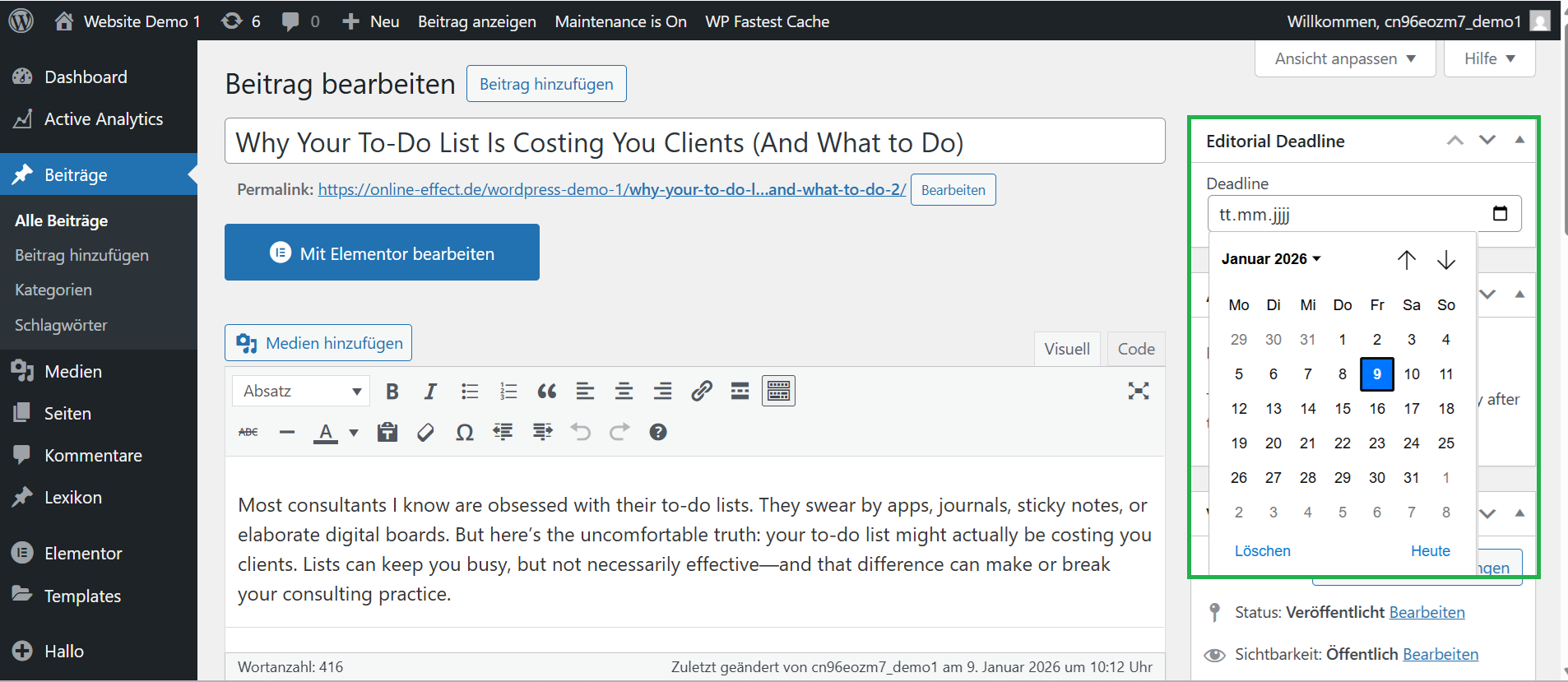Expand the Januar 2026 month selector
Viewport: 1568px width, 682px height.
(x=1271, y=259)
